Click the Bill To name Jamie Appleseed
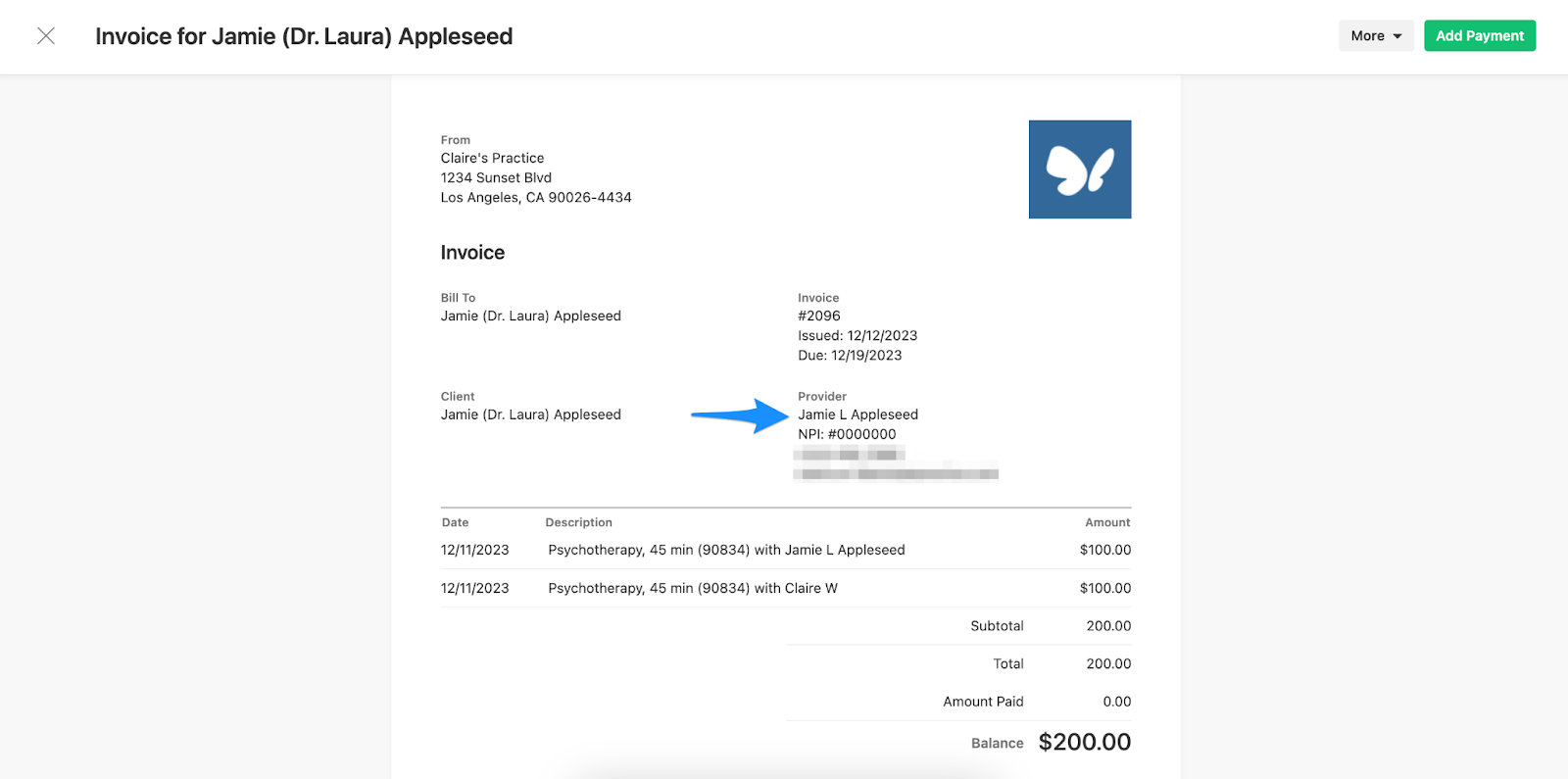 coord(530,316)
